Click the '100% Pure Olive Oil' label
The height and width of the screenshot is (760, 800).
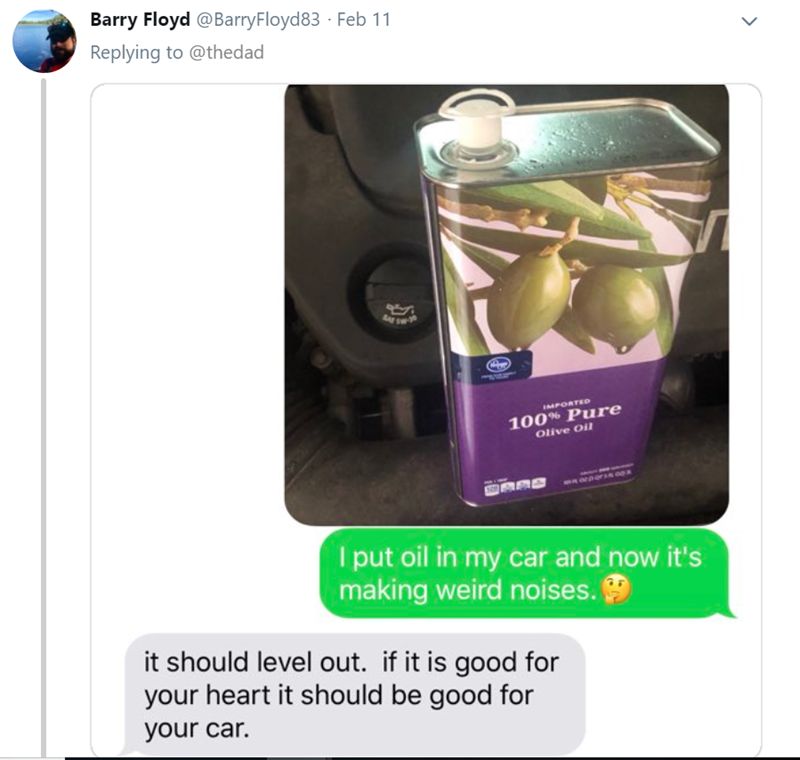(x=565, y=419)
